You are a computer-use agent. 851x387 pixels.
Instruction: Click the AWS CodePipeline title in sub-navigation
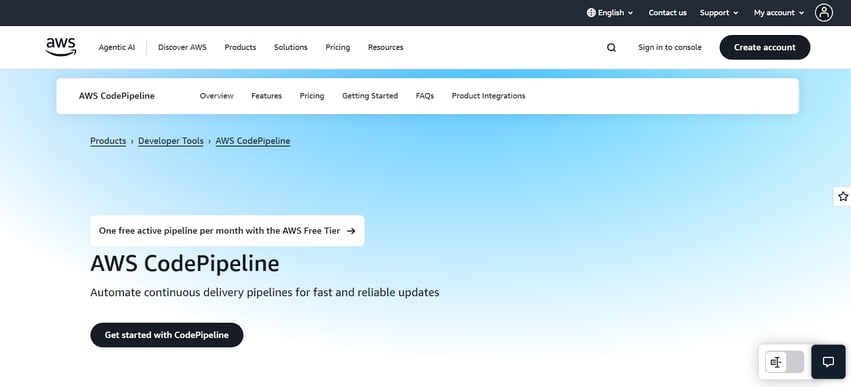[117, 96]
